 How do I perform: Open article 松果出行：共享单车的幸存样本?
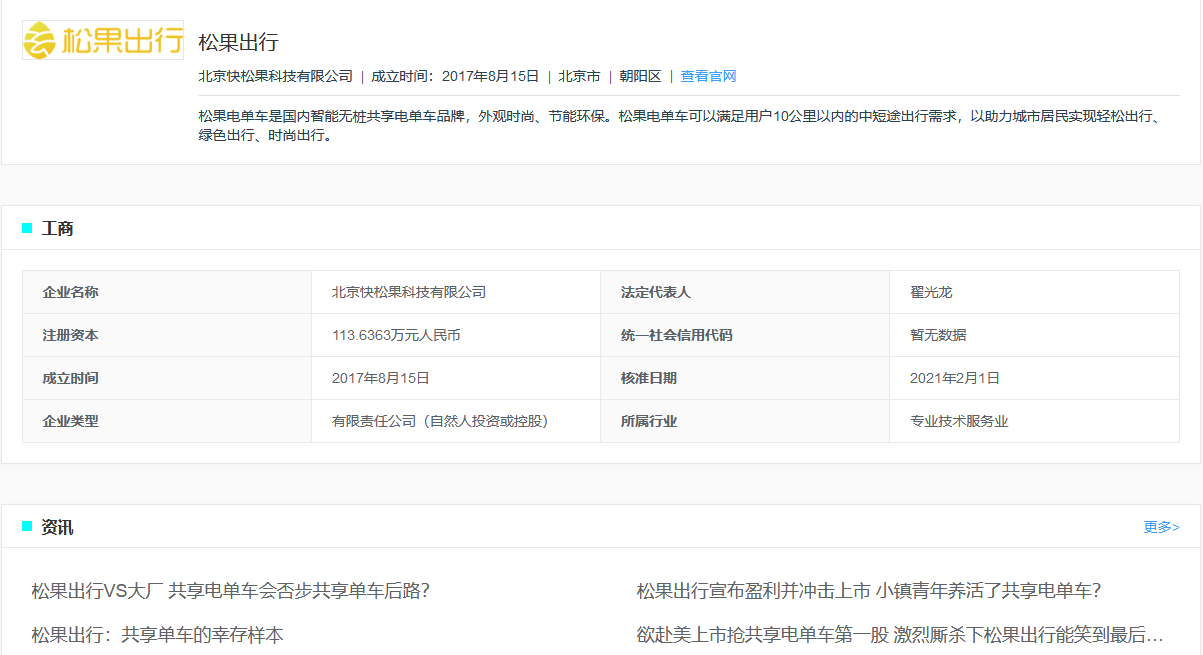point(157,635)
